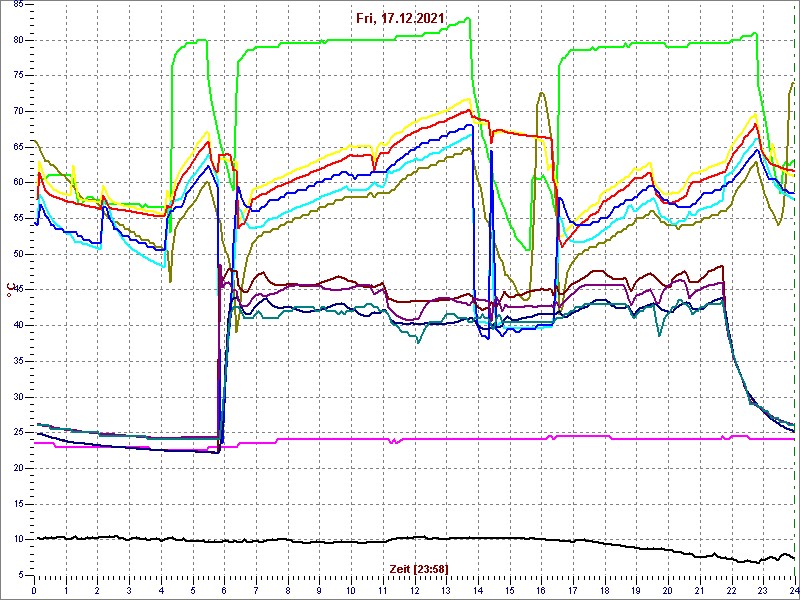
Task: Select the 50 tick on temperature axis
Action: pyautogui.click(x=18, y=254)
